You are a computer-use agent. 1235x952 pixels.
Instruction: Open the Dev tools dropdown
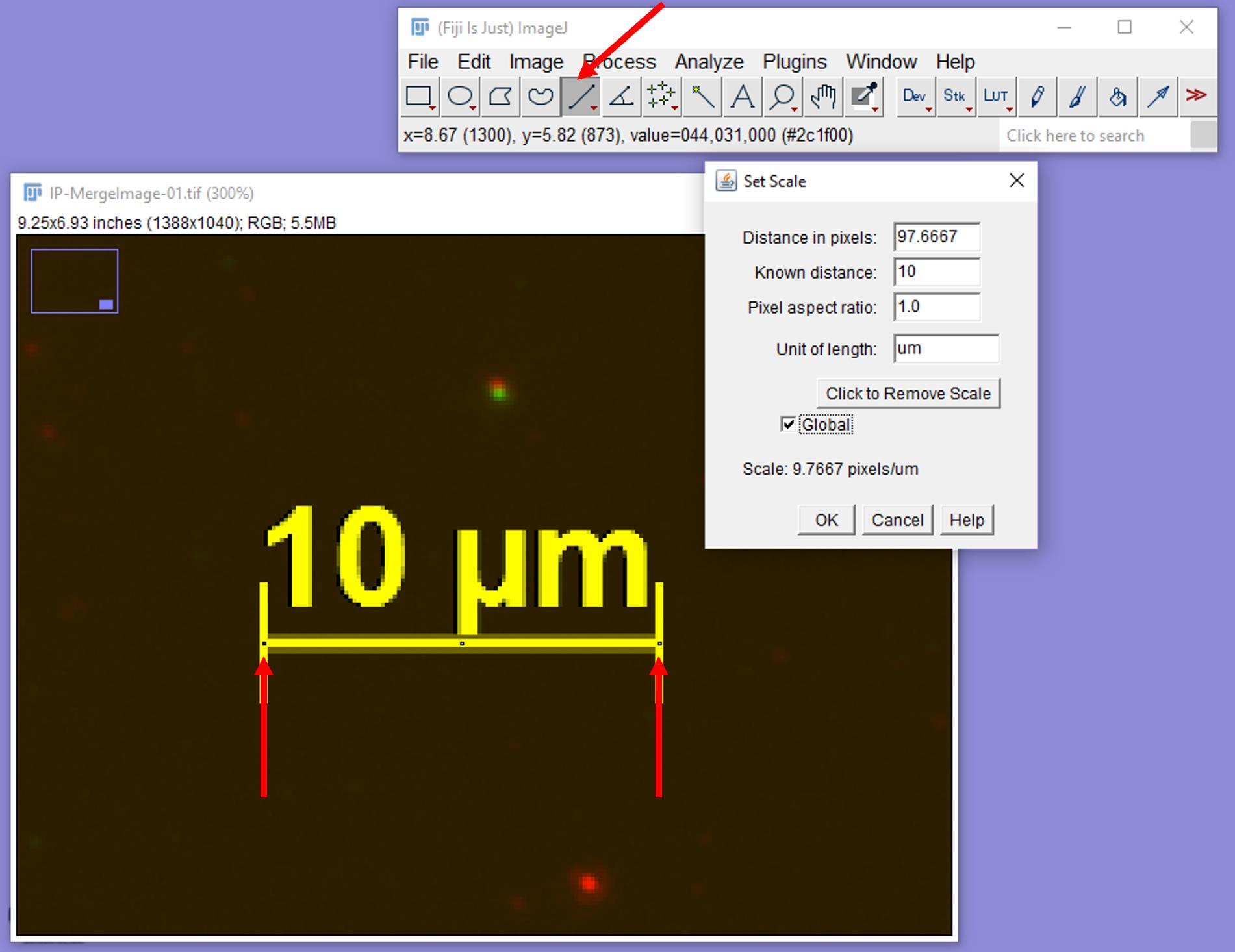tap(915, 97)
